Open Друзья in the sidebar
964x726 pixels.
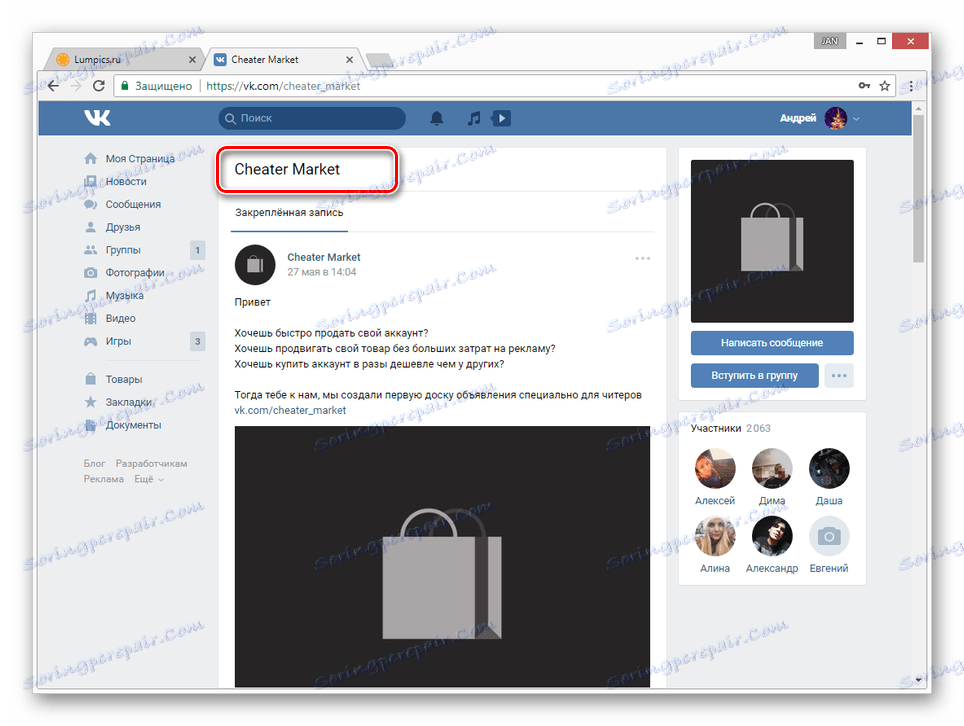[123, 227]
